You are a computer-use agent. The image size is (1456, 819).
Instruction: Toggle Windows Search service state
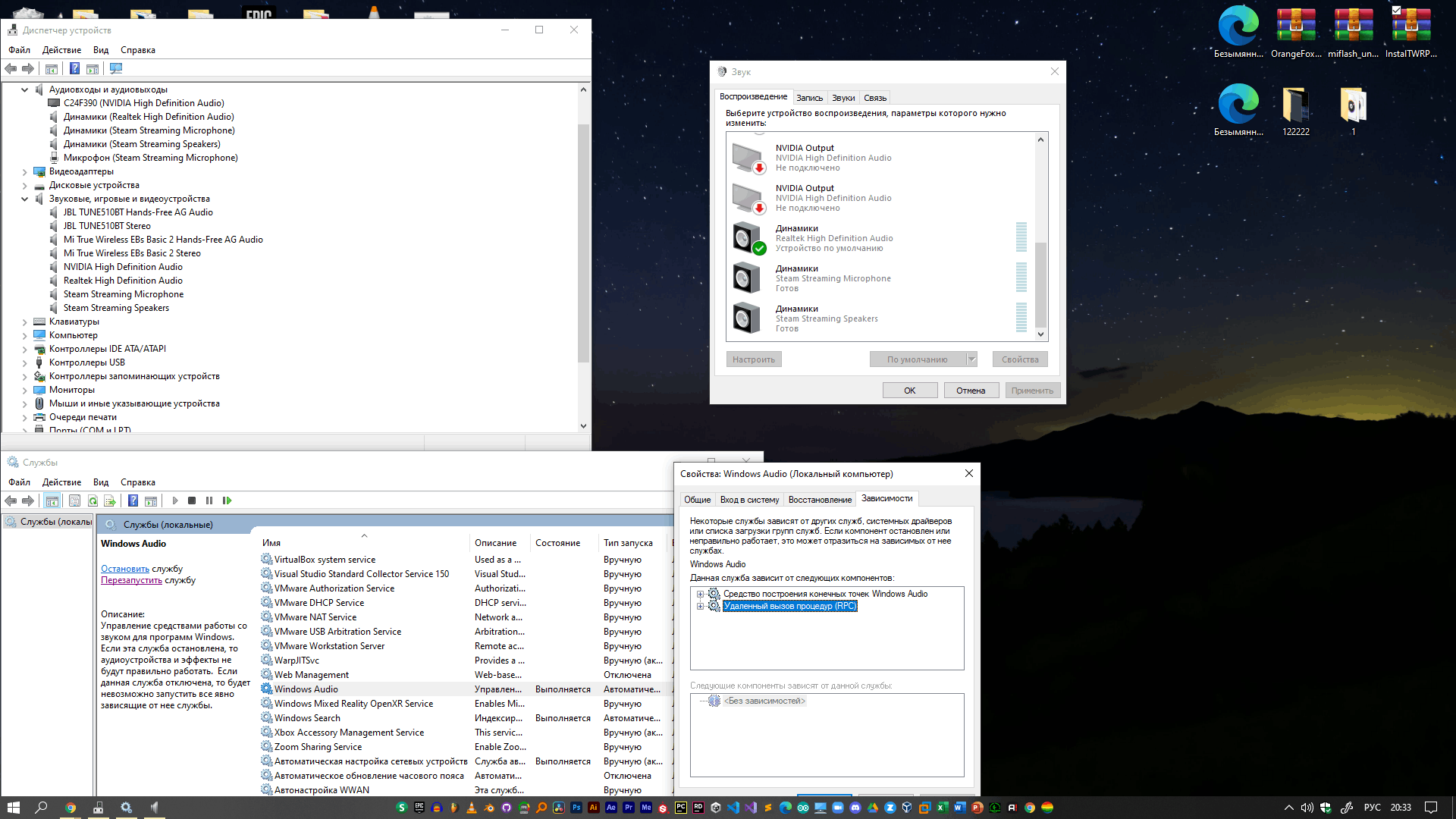306,718
